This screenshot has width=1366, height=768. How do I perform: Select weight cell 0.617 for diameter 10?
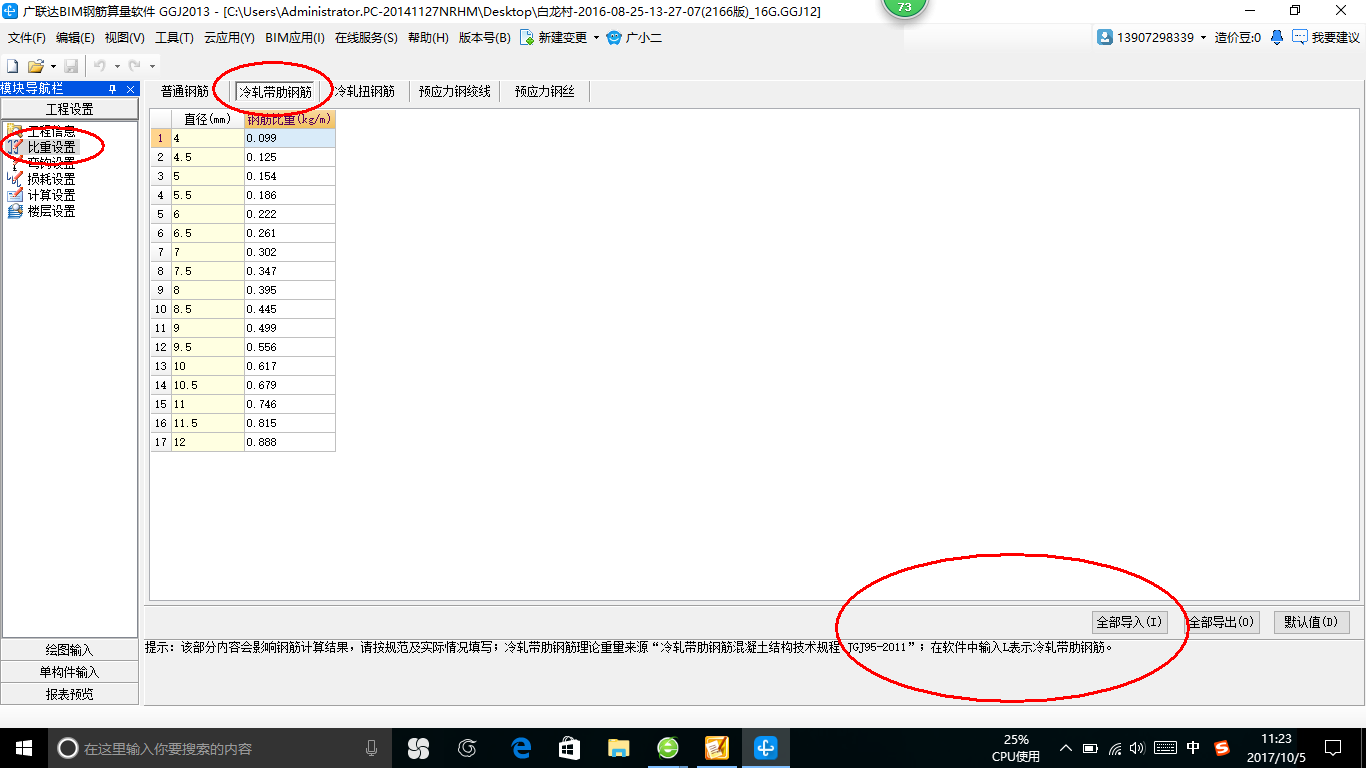290,366
